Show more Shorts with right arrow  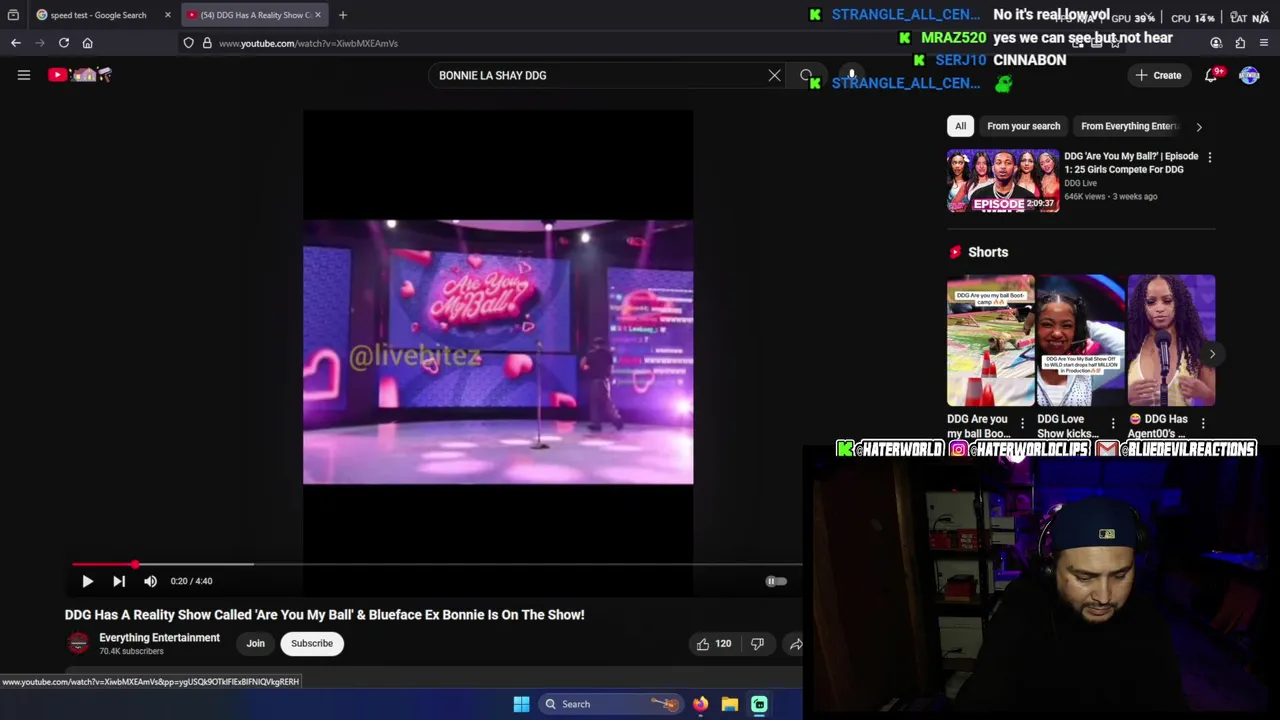[1212, 354]
